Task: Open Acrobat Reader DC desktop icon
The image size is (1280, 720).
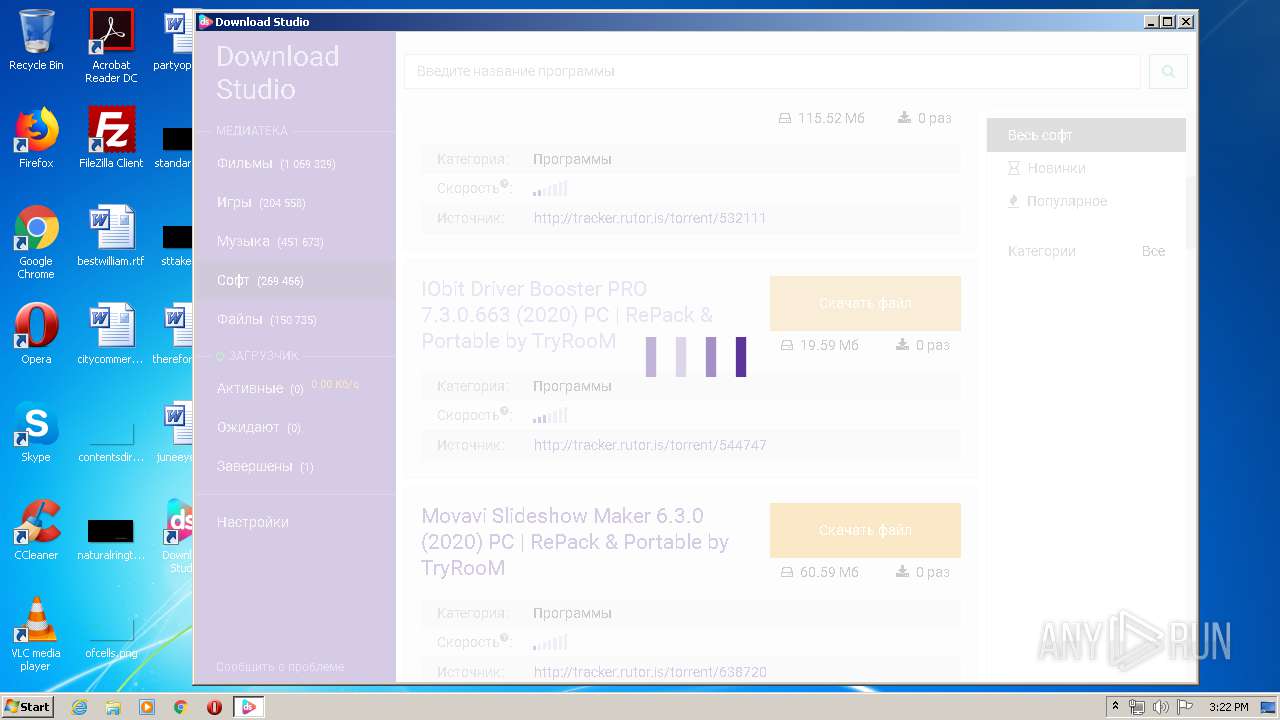Action: coord(111,46)
